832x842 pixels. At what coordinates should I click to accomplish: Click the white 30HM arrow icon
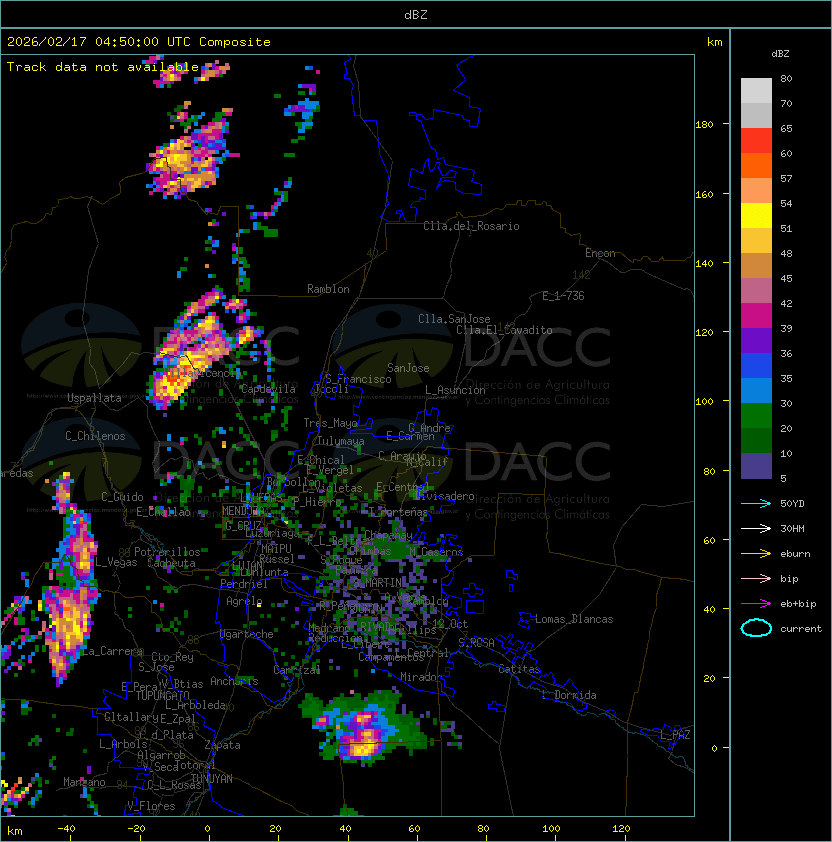coord(756,529)
